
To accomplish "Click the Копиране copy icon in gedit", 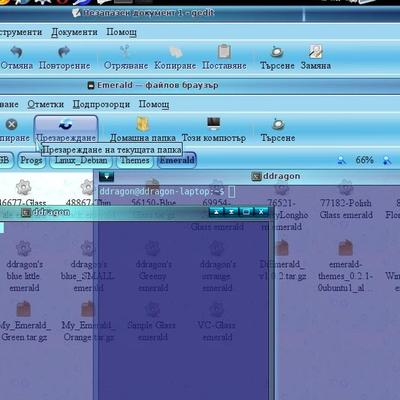I will pyautogui.click(x=175, y=52).
